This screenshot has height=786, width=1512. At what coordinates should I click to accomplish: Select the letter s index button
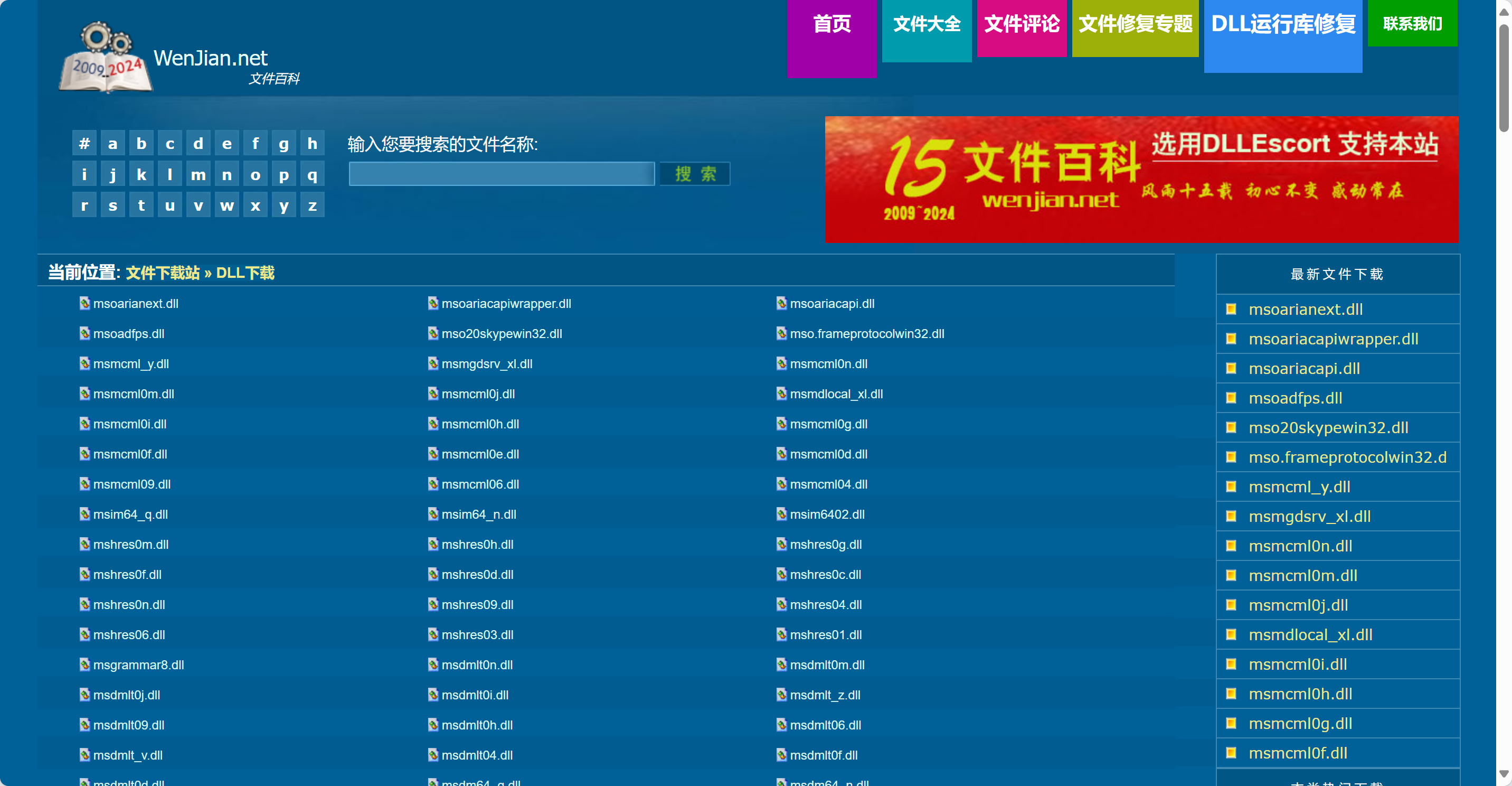[x=112, y=205]
